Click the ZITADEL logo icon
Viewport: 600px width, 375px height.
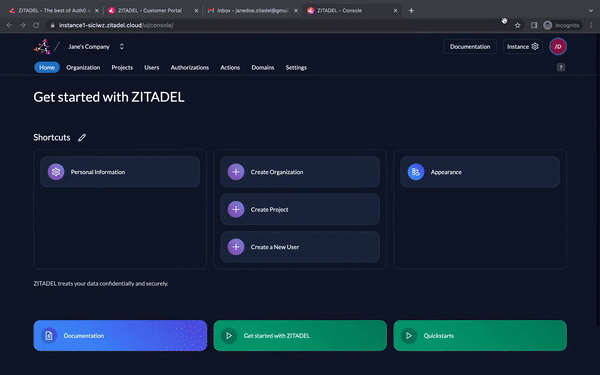pyautogui.click(x=42, y=47)
